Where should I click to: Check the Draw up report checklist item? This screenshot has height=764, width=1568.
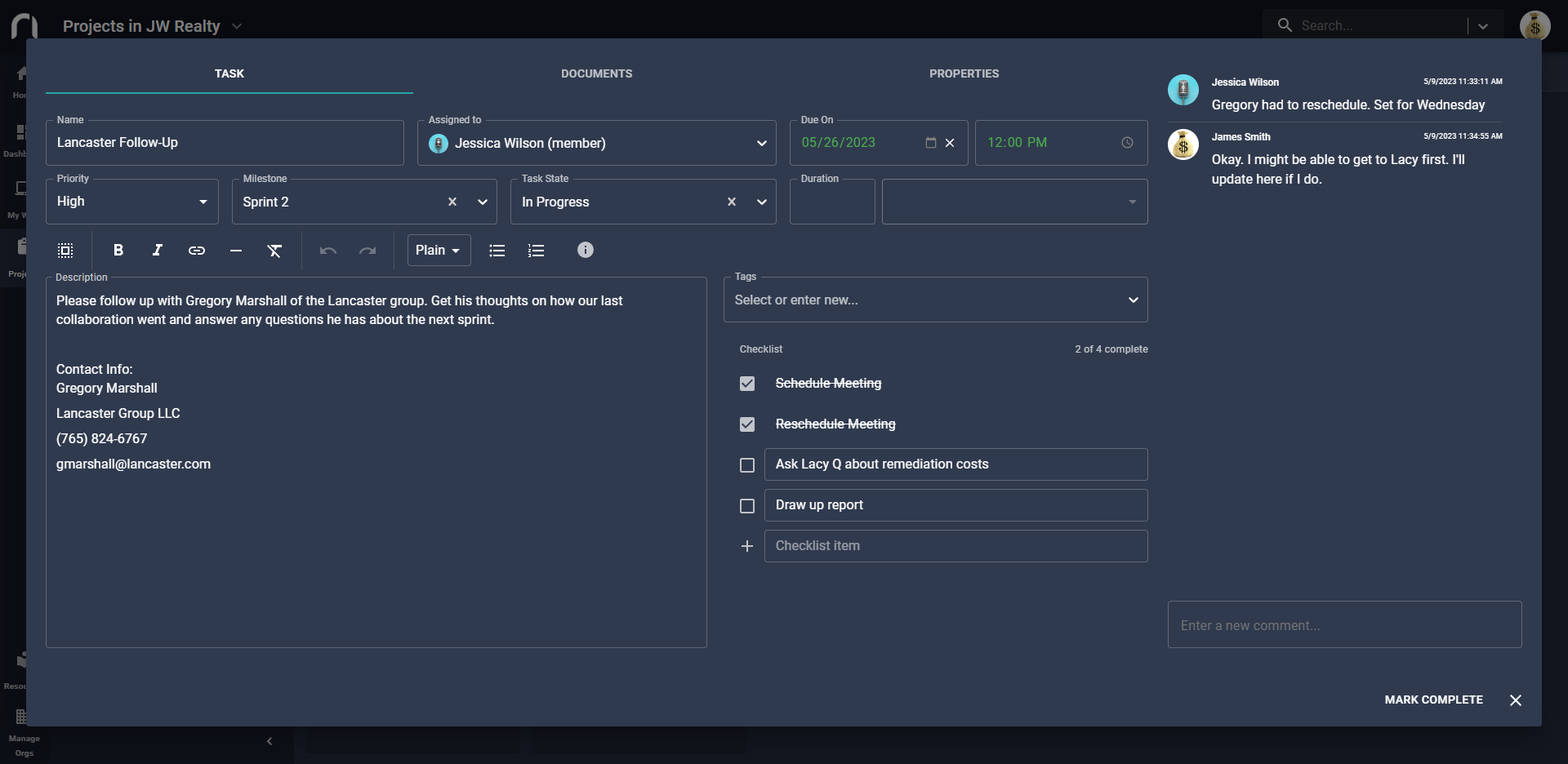747,506
